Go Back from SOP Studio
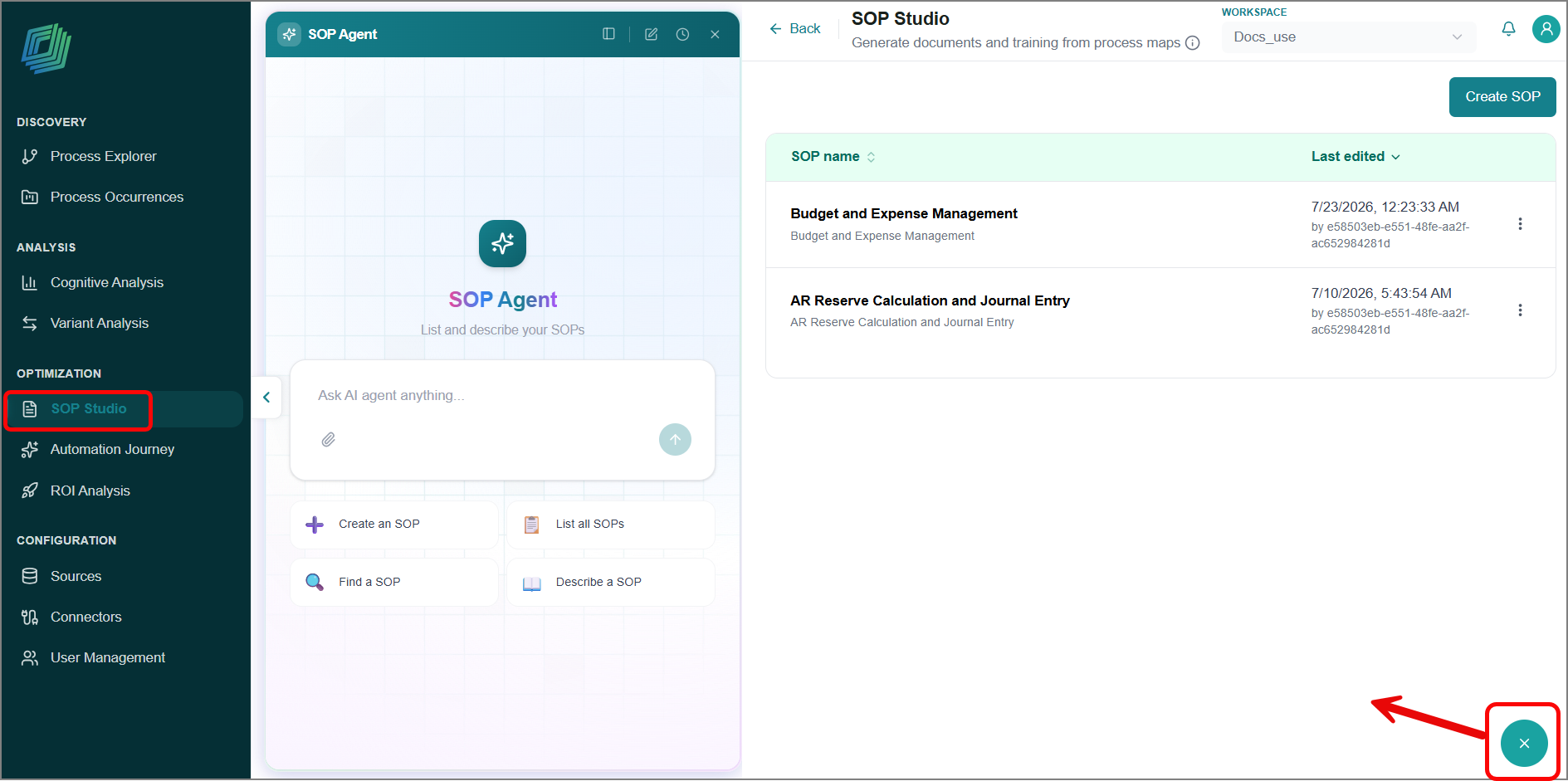Viewport: 1568px width, 781px height. 794,28
